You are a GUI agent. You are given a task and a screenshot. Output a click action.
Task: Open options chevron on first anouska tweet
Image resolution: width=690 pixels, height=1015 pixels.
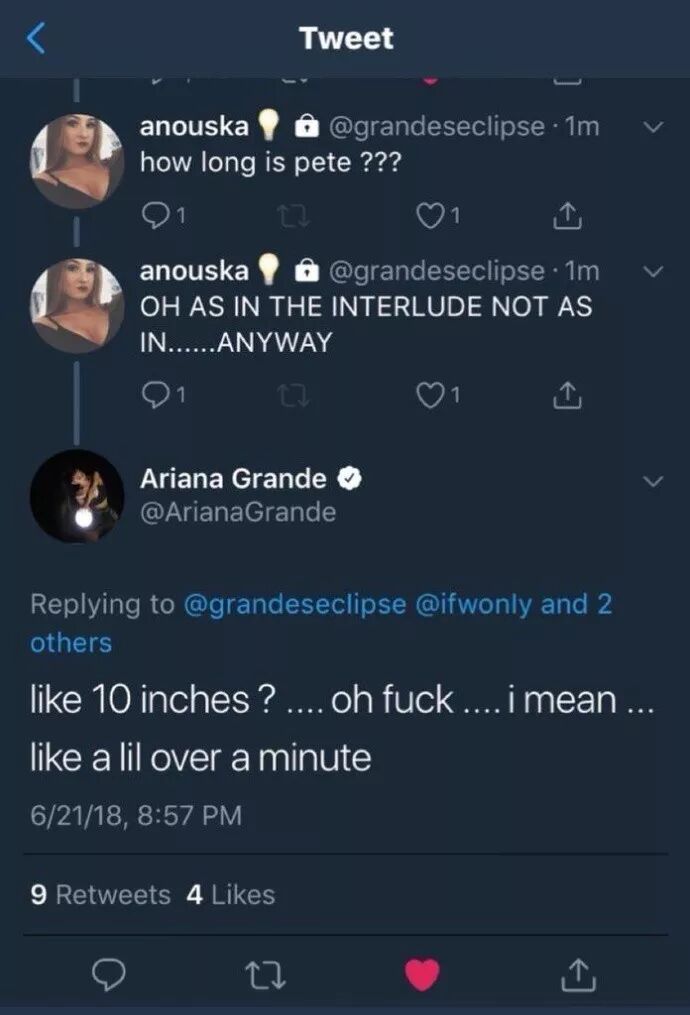(651, 128)
